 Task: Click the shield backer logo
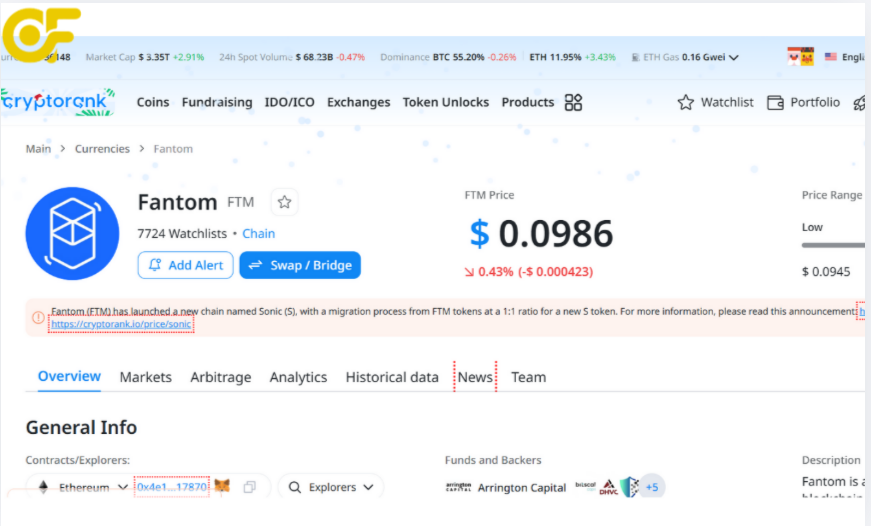point(629,487)
